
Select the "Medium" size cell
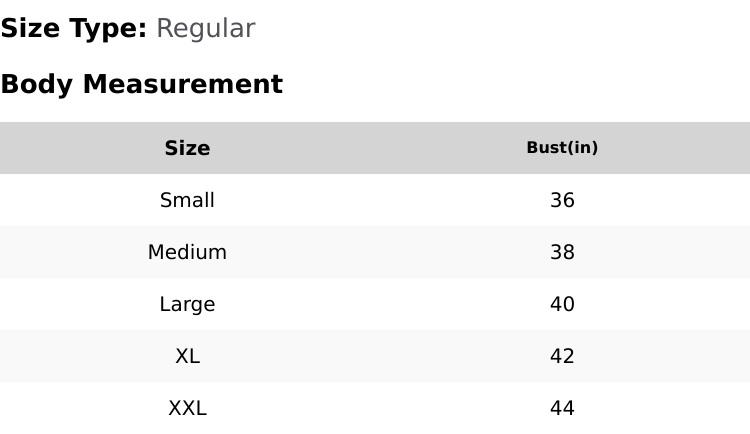[x=187, y=252]
